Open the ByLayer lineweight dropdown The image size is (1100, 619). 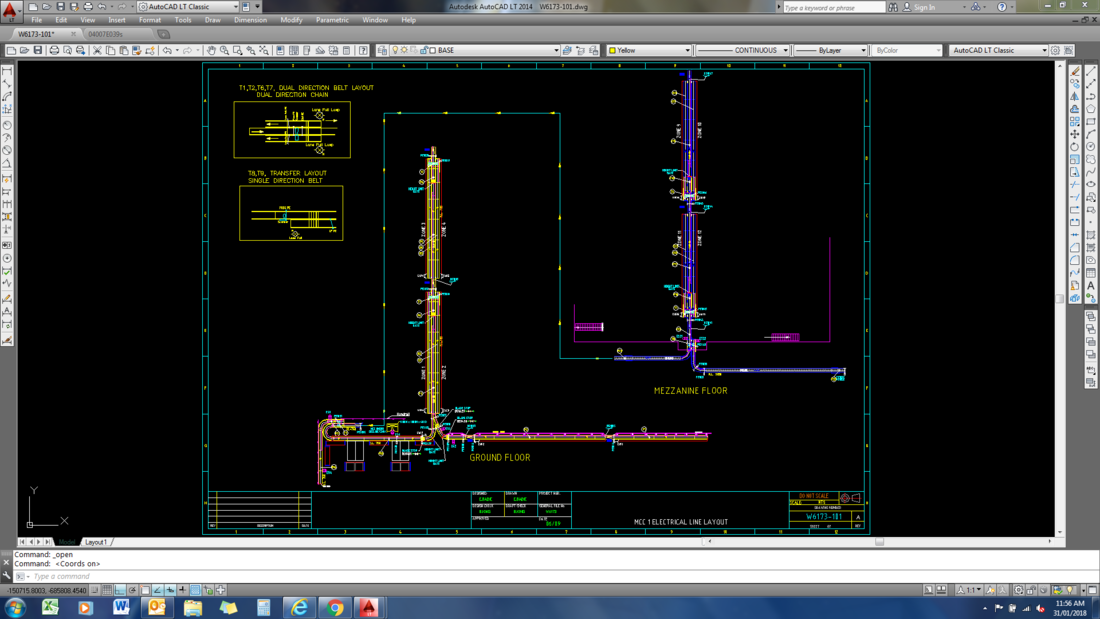click(x=863, y=51)
